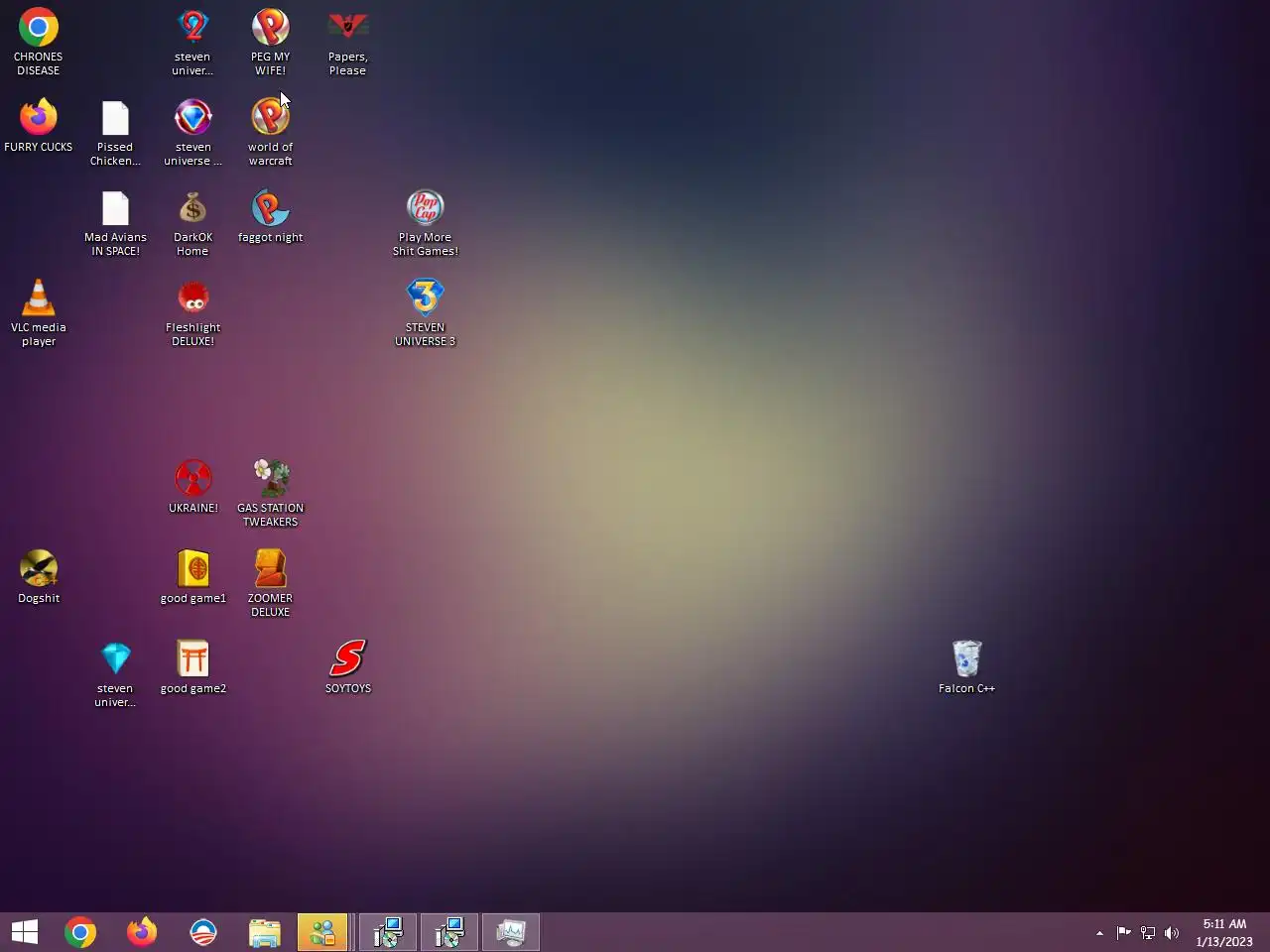
Task: Open the CHRONES DISEASE Chrome shortcut
Action: [38, 43]
